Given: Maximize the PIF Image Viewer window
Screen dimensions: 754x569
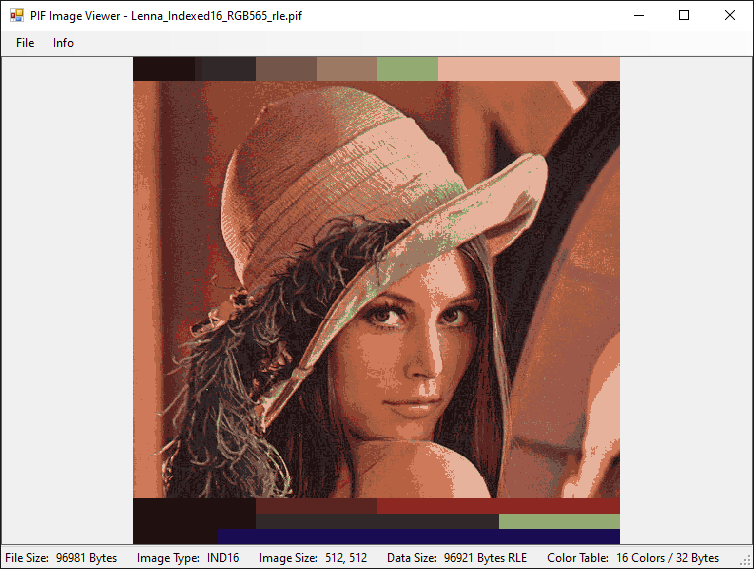Looking at the screenshot, I should click(684, 15).
